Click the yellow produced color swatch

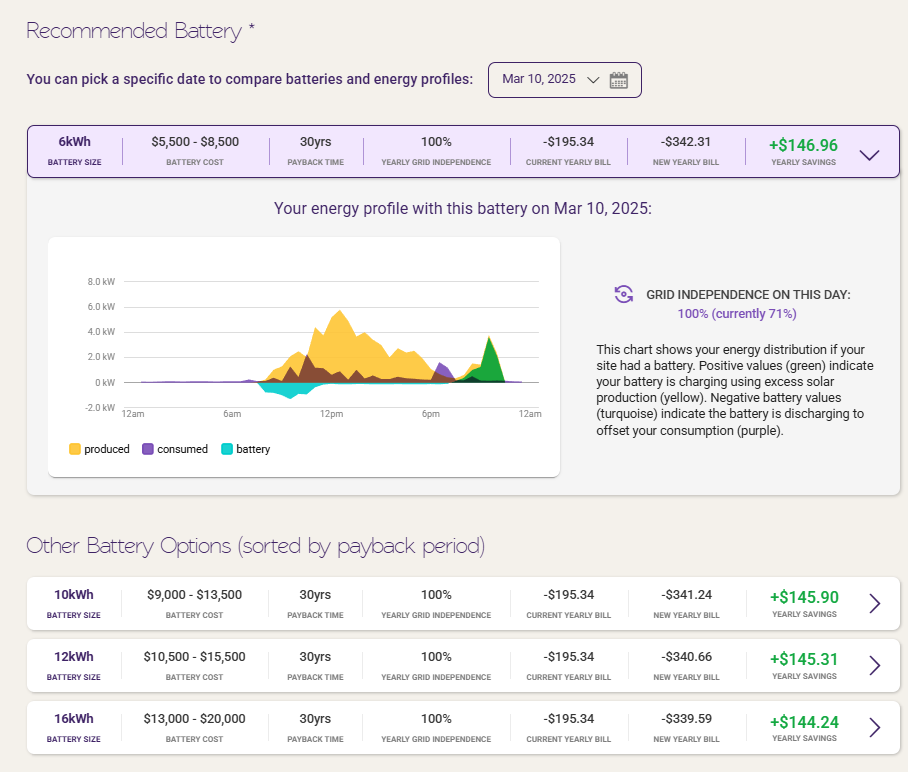pos(75,449)
